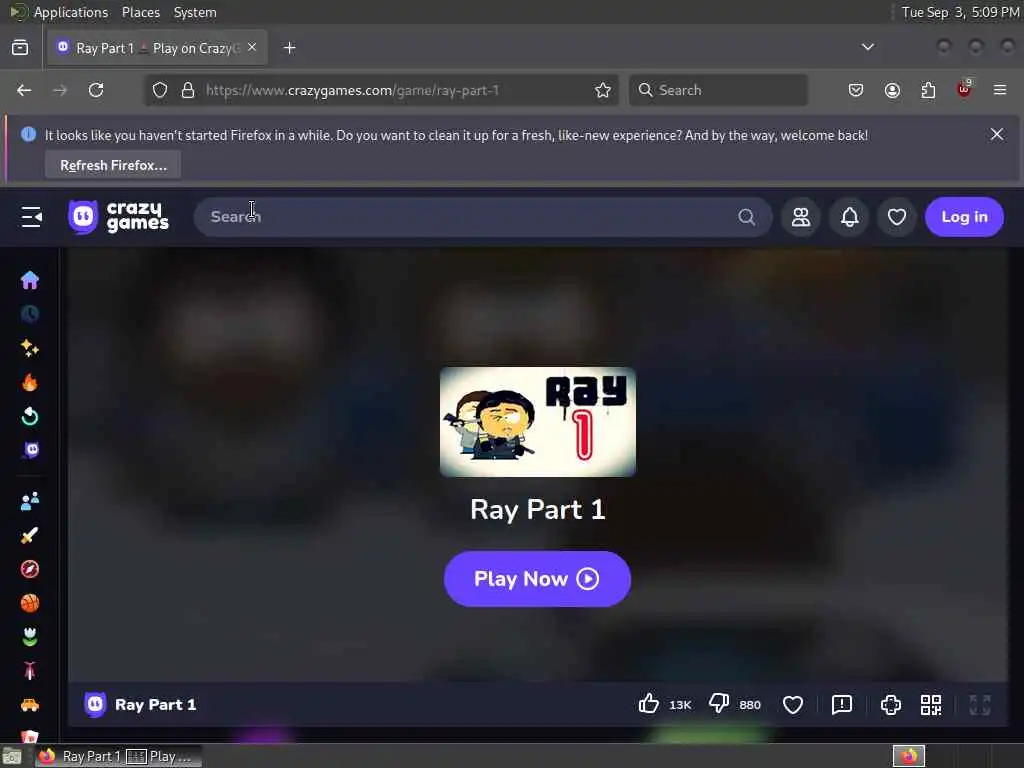Show the QR code icon in the game bar
Screen dimensions: 1024x768
pos(931,705)
